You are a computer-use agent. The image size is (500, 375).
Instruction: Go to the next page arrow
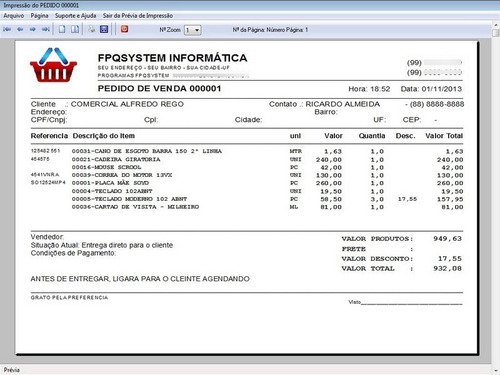[x=33, y=30]
